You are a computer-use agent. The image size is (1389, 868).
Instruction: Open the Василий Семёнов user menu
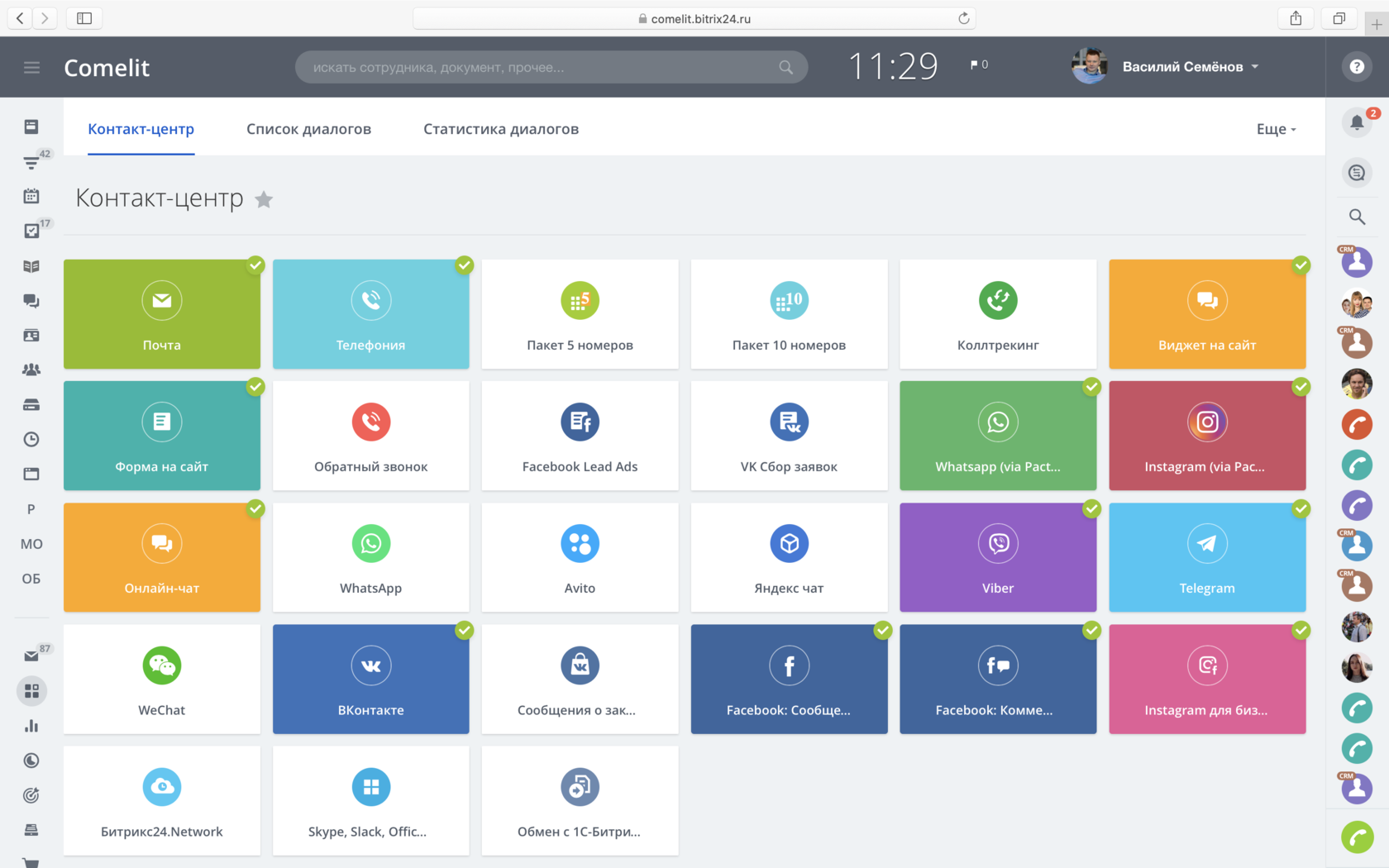1191,67
